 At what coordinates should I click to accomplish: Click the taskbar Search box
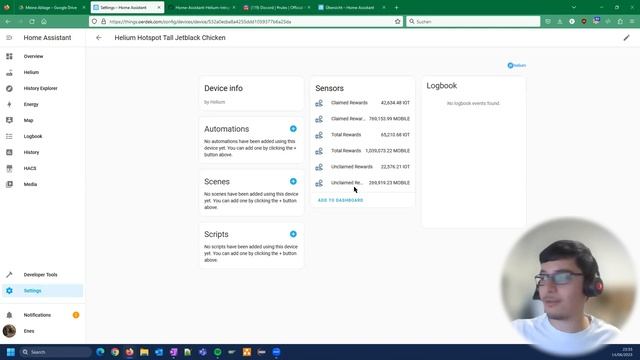pyautogui.click(x=55, y=352)
